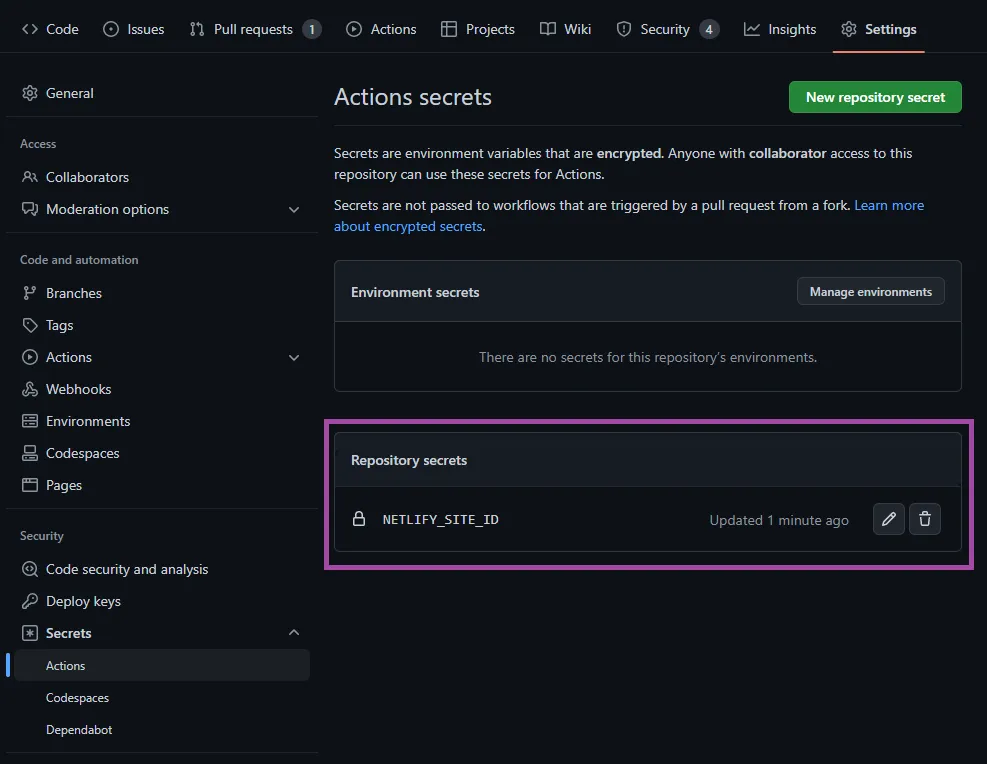Switch to the Pull requests tab

pos(254,29)
